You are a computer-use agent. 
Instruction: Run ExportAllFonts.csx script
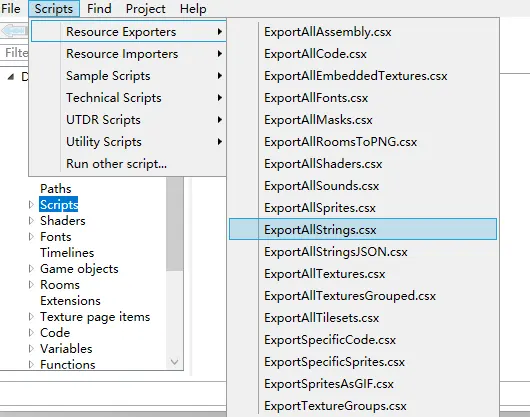[x=363, y=97]
